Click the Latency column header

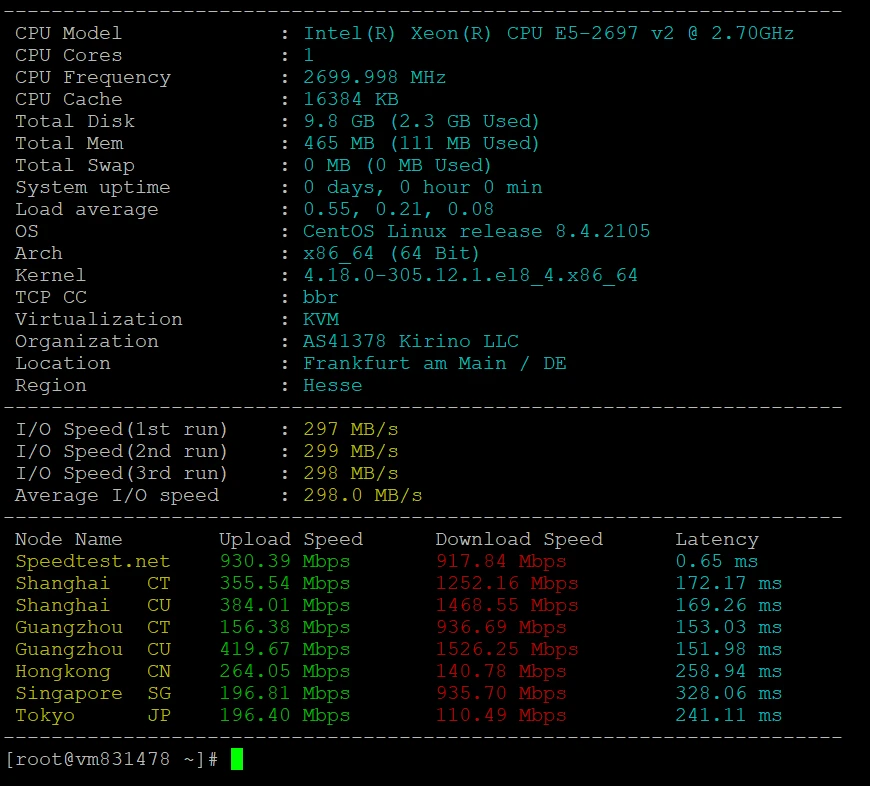point(717,539)
